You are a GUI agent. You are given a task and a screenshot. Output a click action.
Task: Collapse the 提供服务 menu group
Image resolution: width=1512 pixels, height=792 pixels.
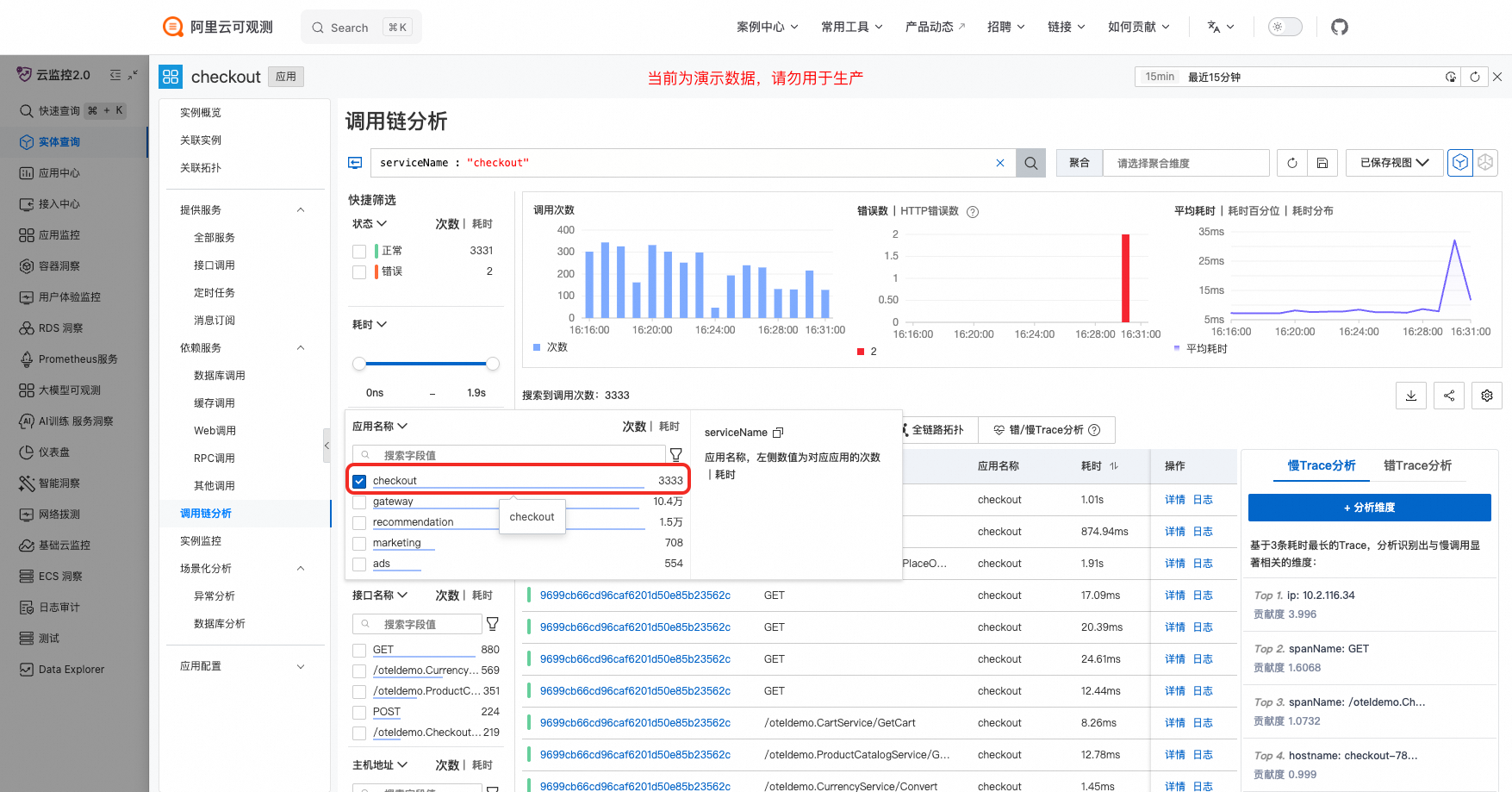301,210
